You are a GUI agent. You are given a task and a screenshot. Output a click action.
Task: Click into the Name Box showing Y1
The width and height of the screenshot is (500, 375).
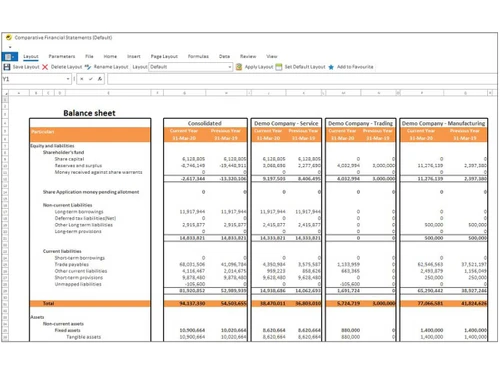coord(33,79)
